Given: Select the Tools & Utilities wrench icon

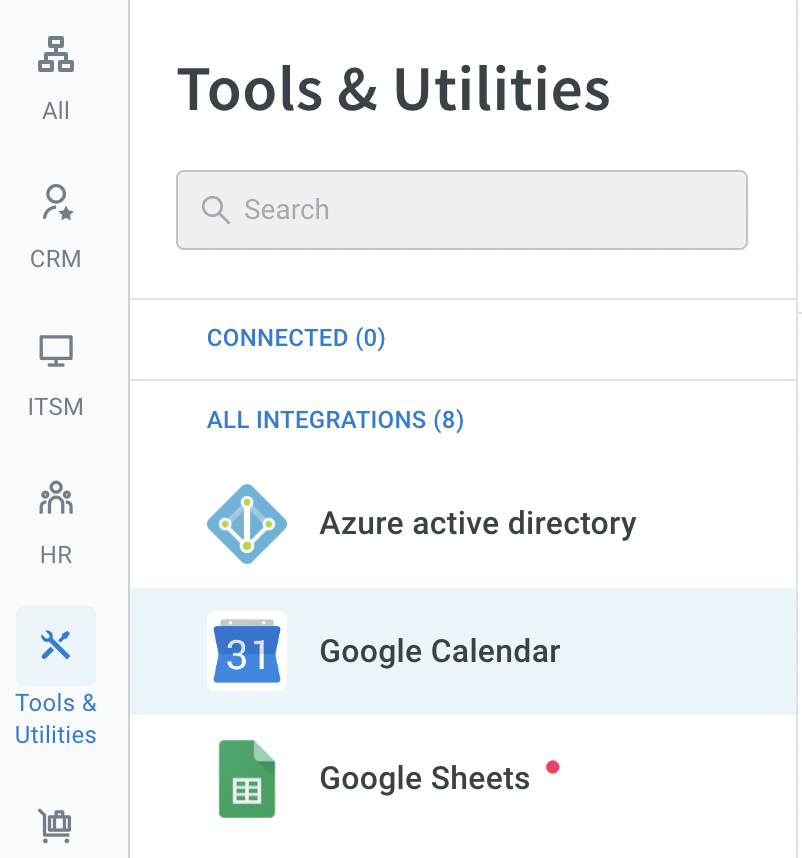Looking at the screenshot, I should (56, 646).
